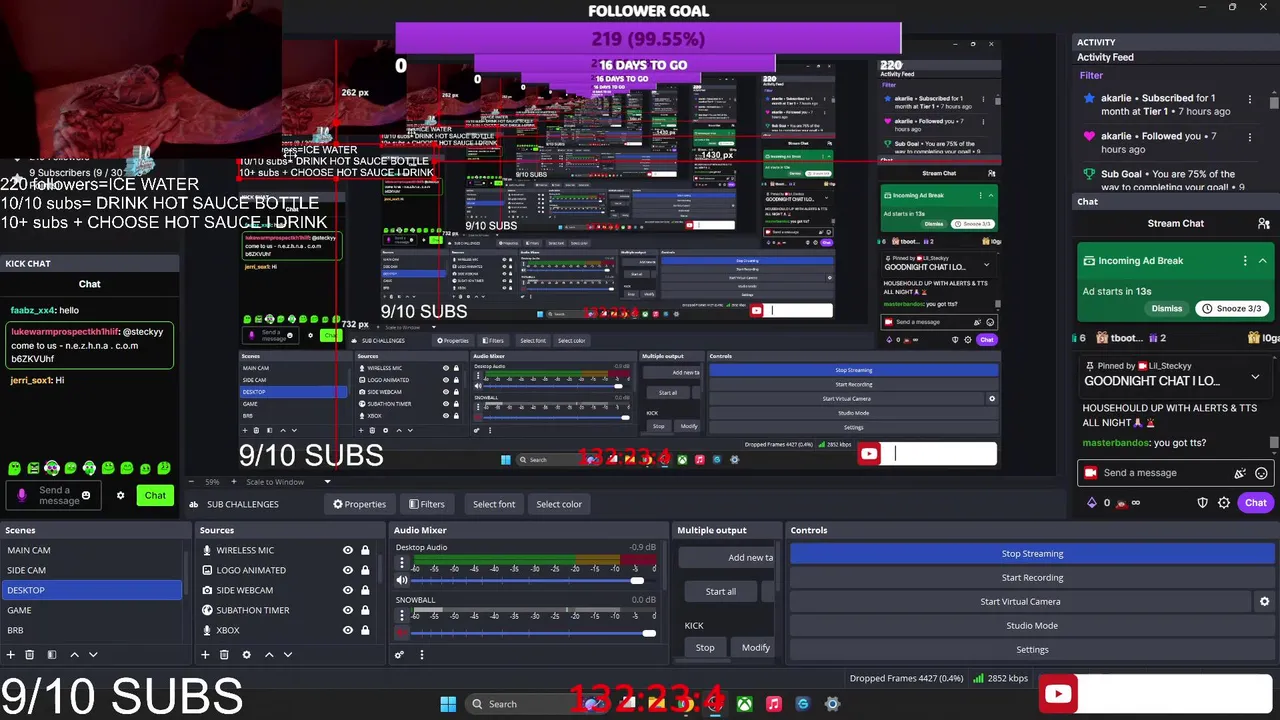Open the Filter in Activity Feed
The image size is (1280, 720).
point(1091,75)
